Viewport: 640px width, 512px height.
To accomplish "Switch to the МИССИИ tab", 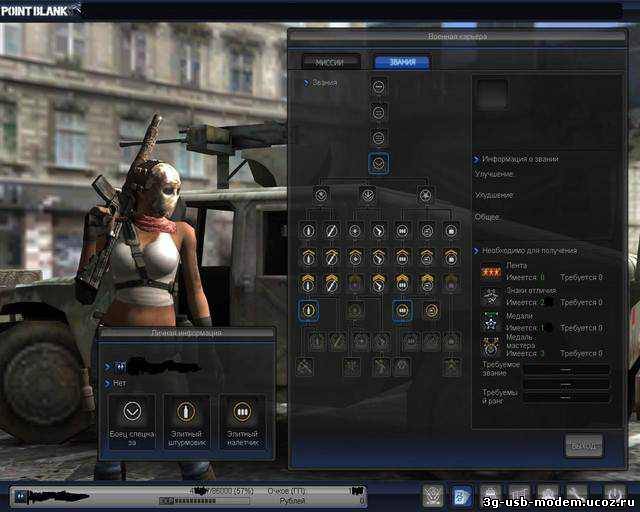I will 330,62.
